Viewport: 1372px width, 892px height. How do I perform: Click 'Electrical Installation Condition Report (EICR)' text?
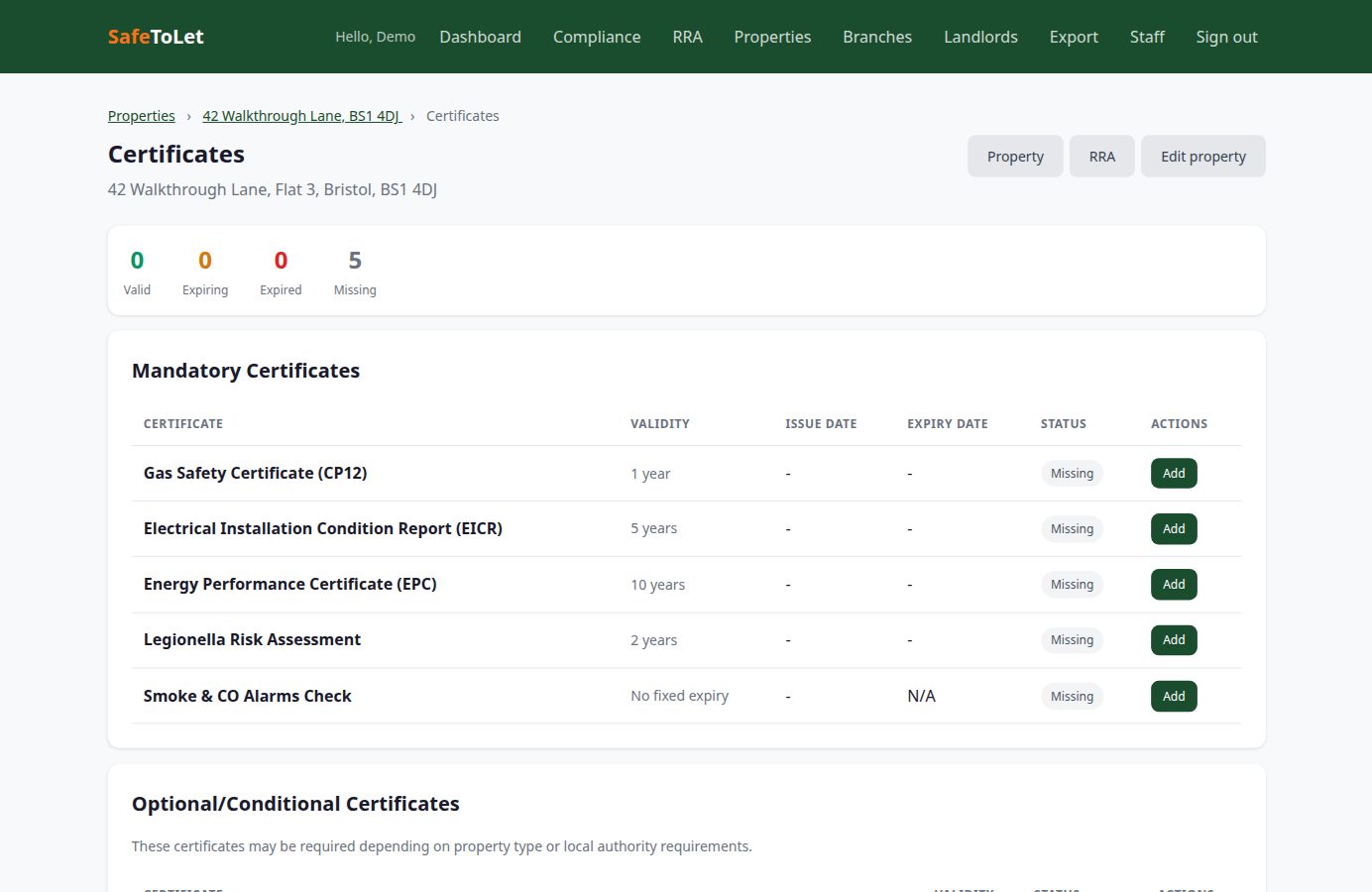pyautogui.click(x=323, y=529)
